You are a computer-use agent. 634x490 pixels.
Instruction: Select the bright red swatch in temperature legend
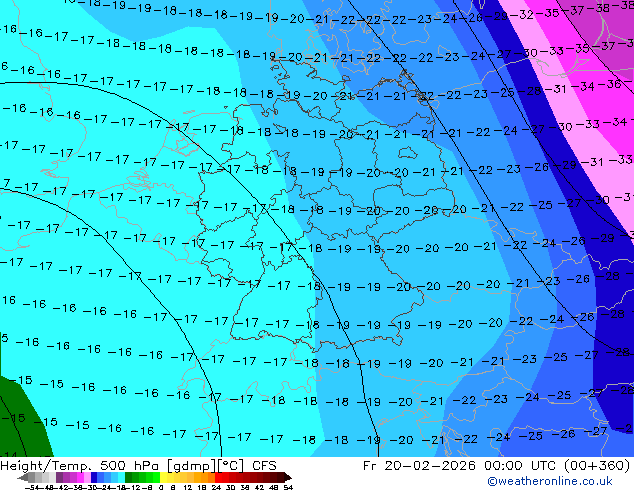pyautogui.click(x=218, y=477)
